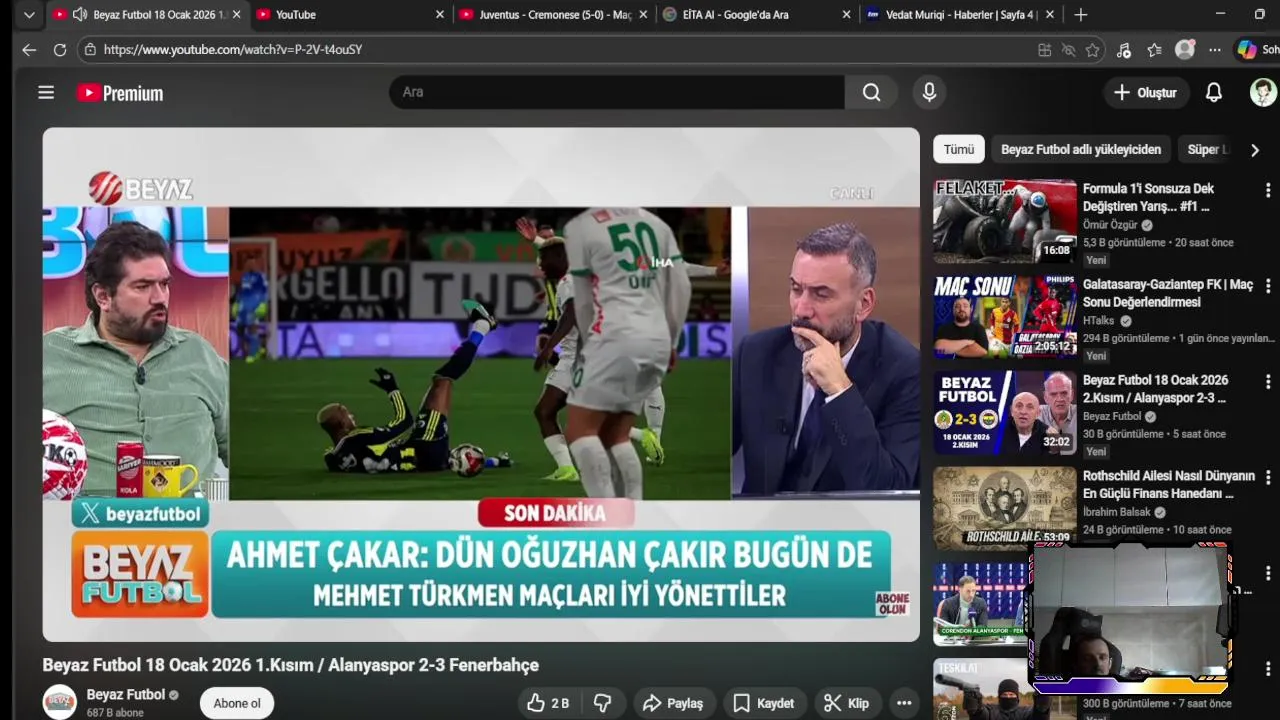Focus the Ara search field
The image size is (1280, 720).
tap(617, 92)
